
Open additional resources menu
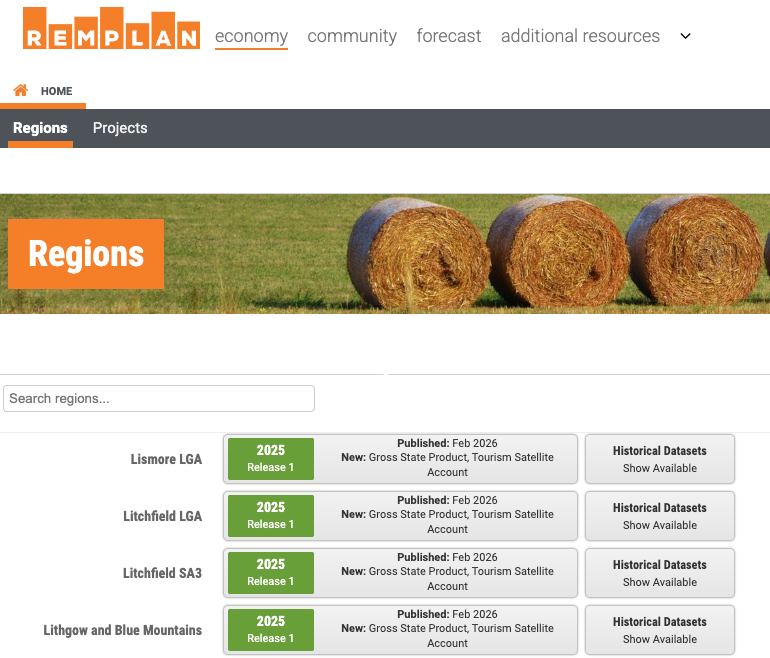[580, 36]
